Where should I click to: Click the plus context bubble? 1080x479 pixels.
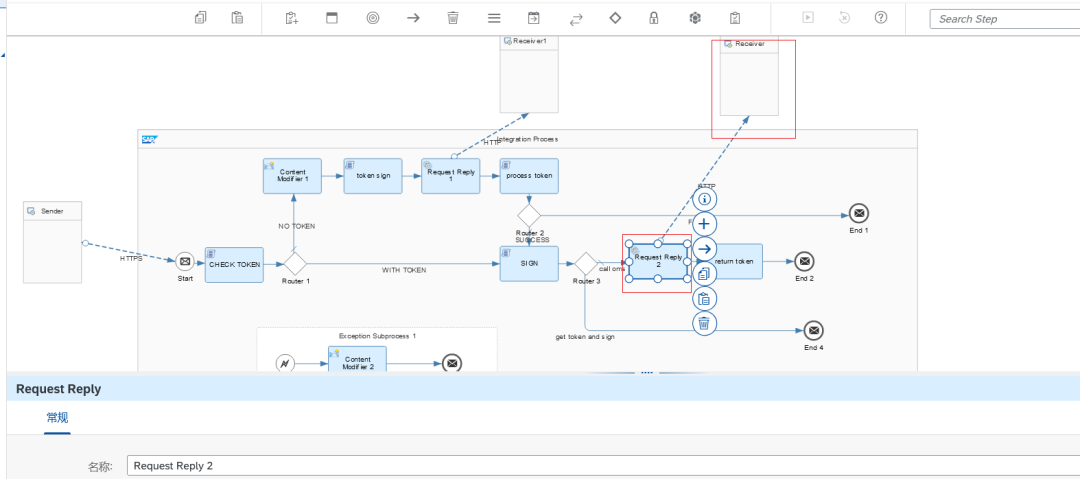point(704,224)
